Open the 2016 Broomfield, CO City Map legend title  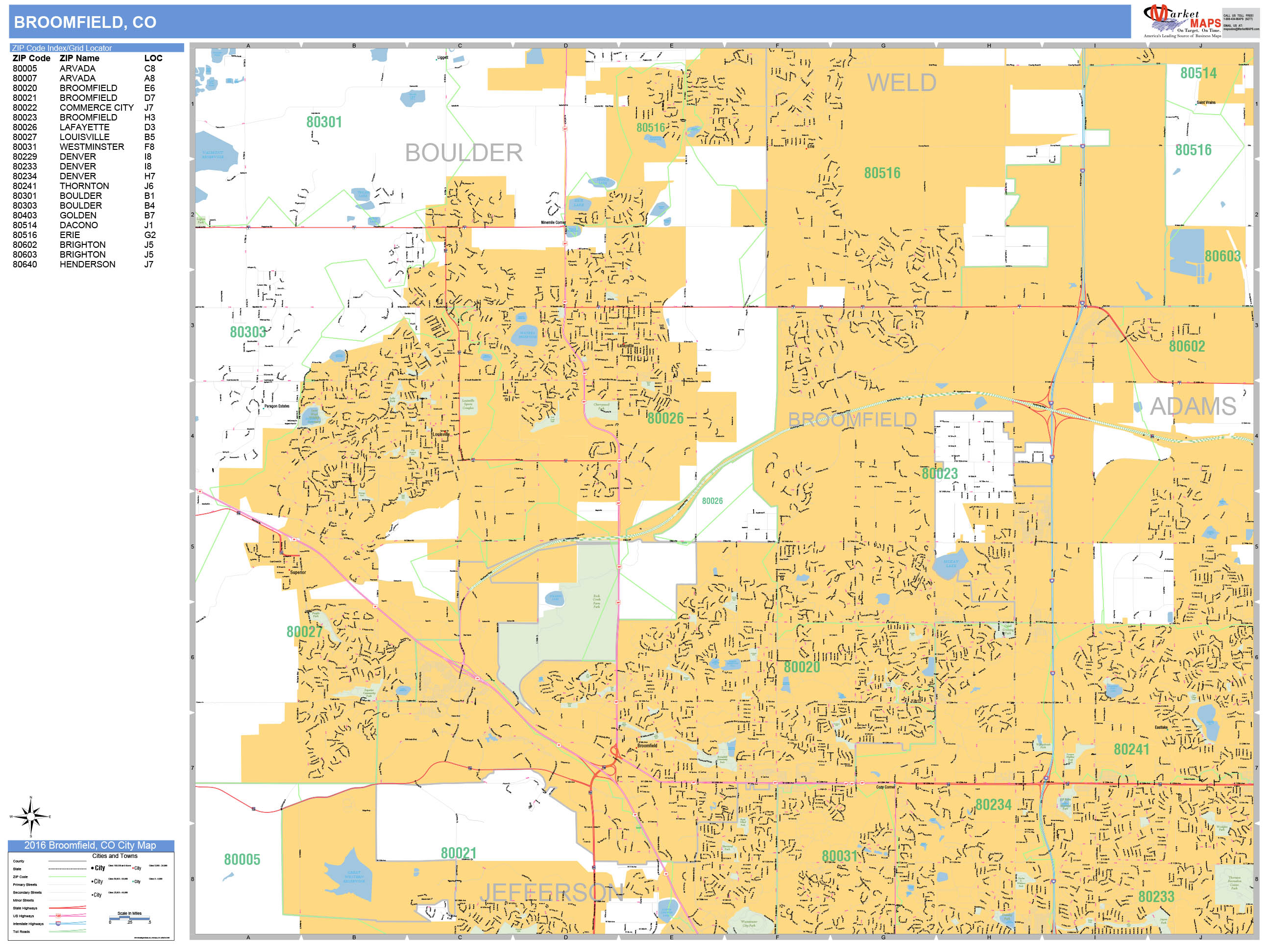pos(92,845)
